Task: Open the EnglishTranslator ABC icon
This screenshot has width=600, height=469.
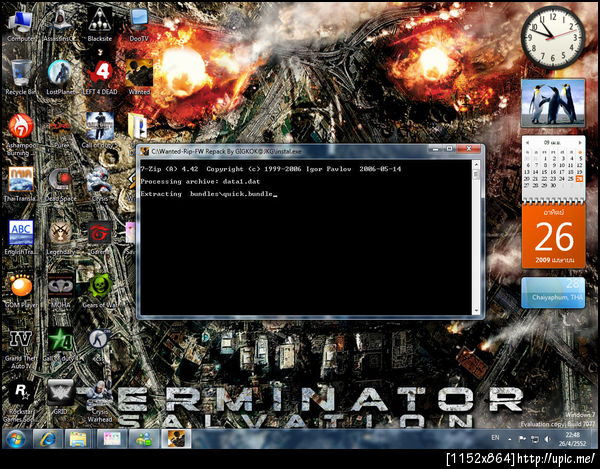Action: tap(21, 238)
